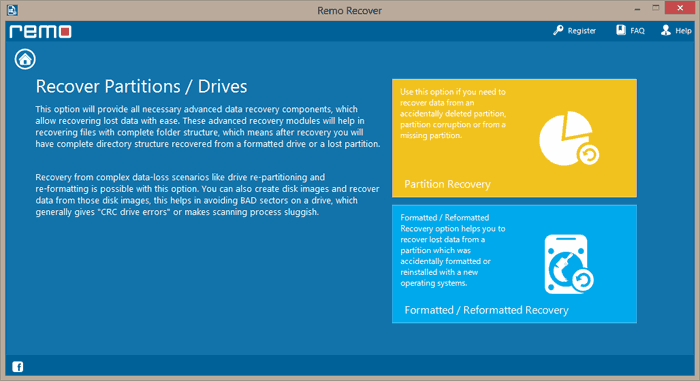This screenshot has width=700, height=381.
Task: Close the Remo Recover window
Action: click(680, 8)
